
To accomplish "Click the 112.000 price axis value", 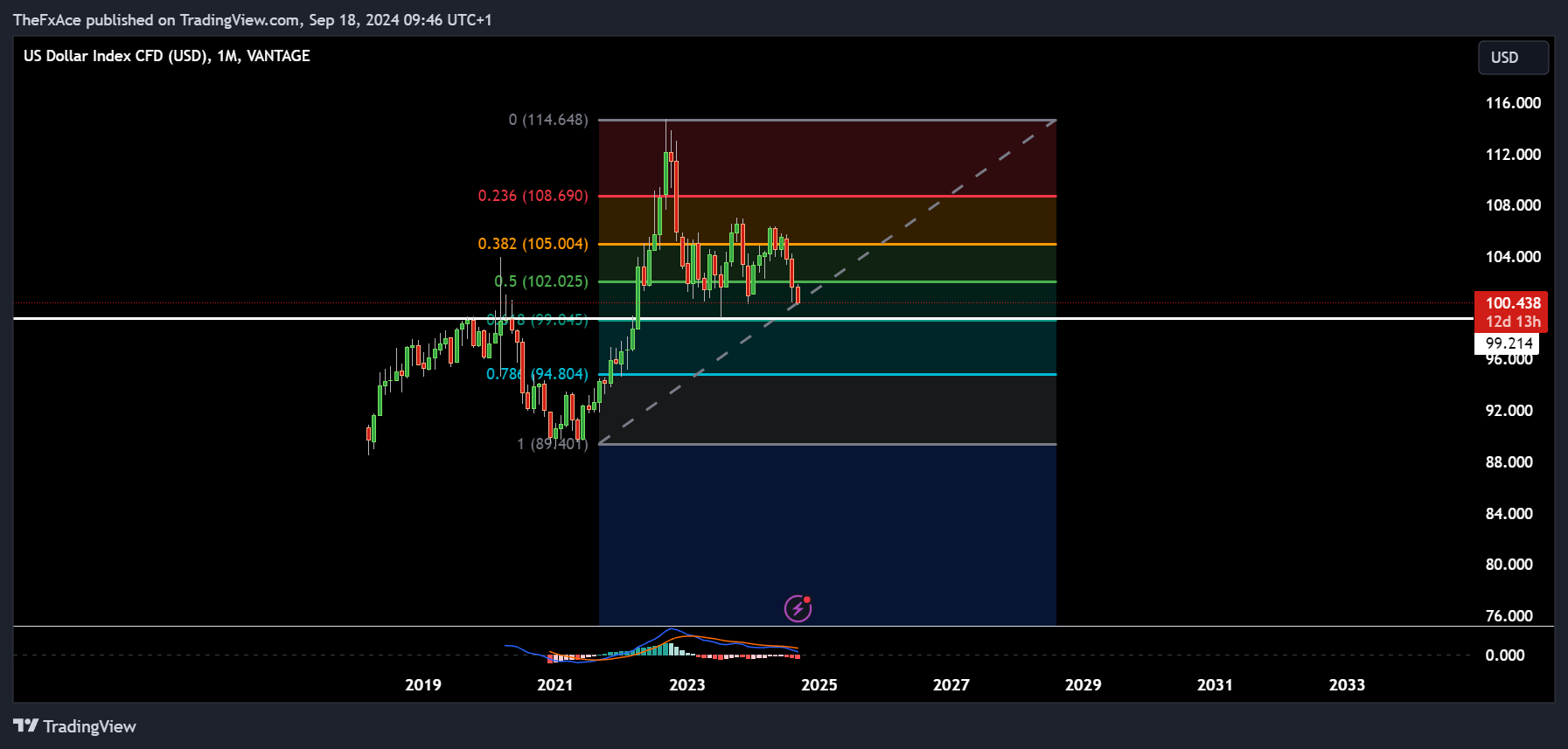I will 1513,155.
